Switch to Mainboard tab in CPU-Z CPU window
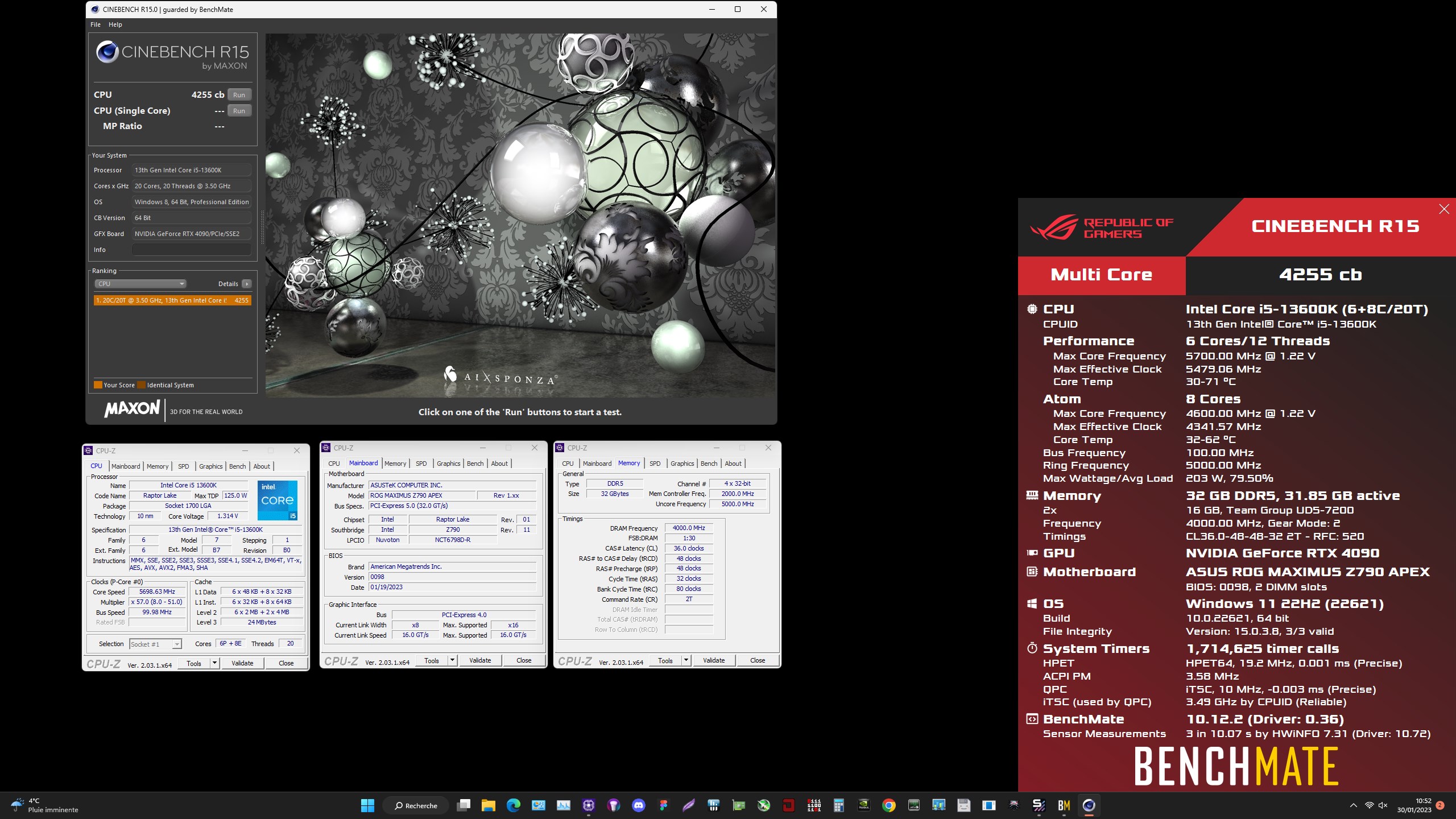This screenshot has height=819, width=1456. 126,466
